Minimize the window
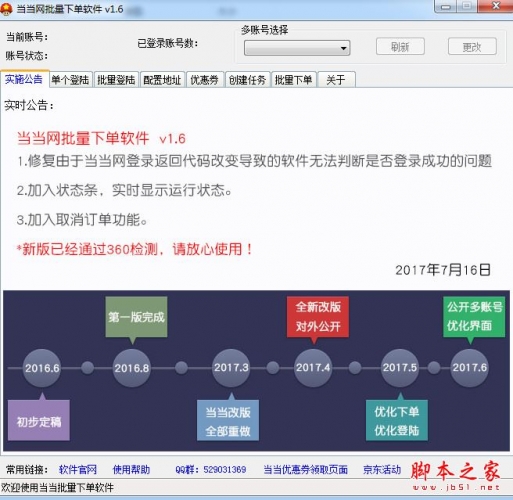Screen dimensions: 513x500 click(x=446, y=6)
